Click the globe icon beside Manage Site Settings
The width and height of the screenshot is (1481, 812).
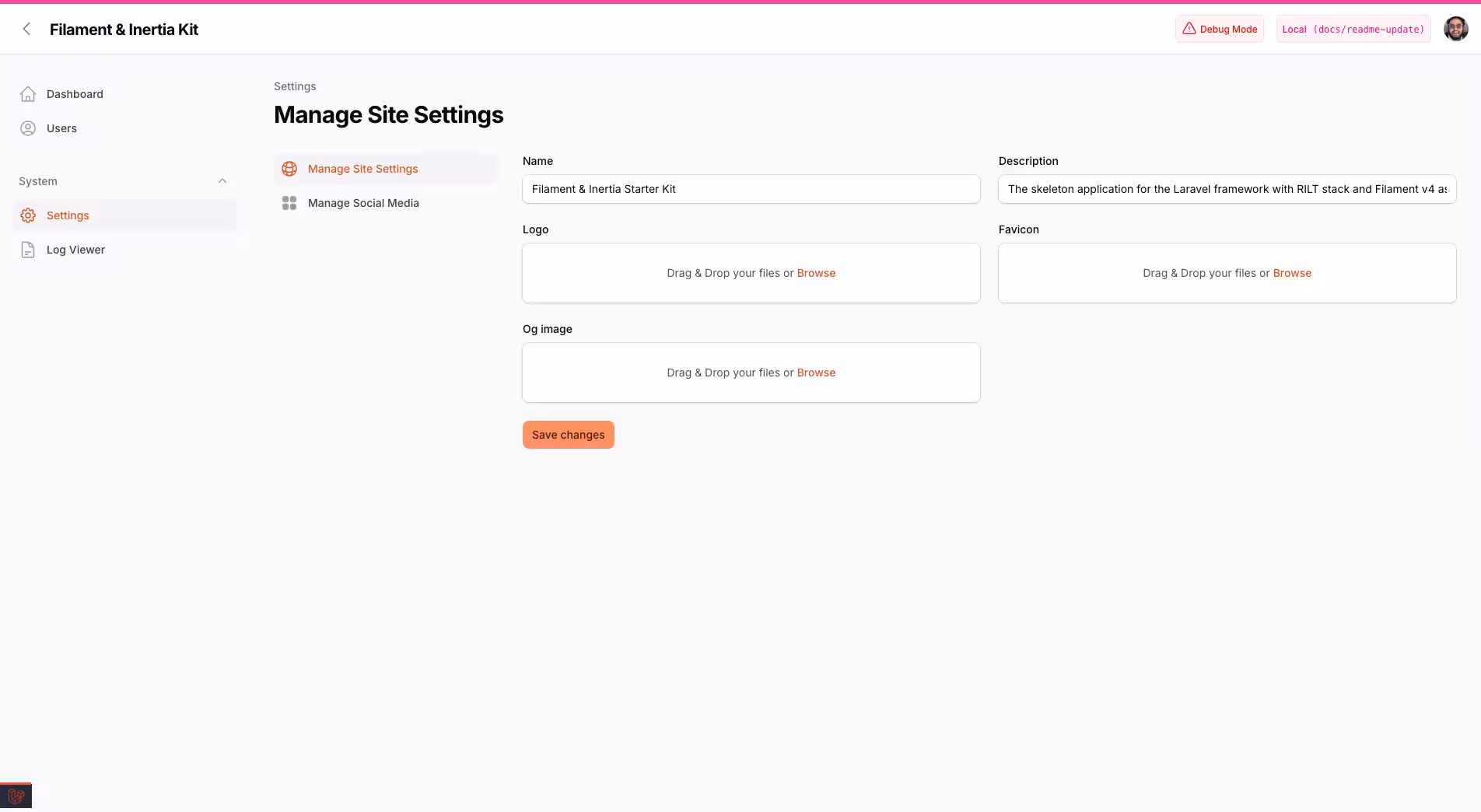click(x=289, y=169)
